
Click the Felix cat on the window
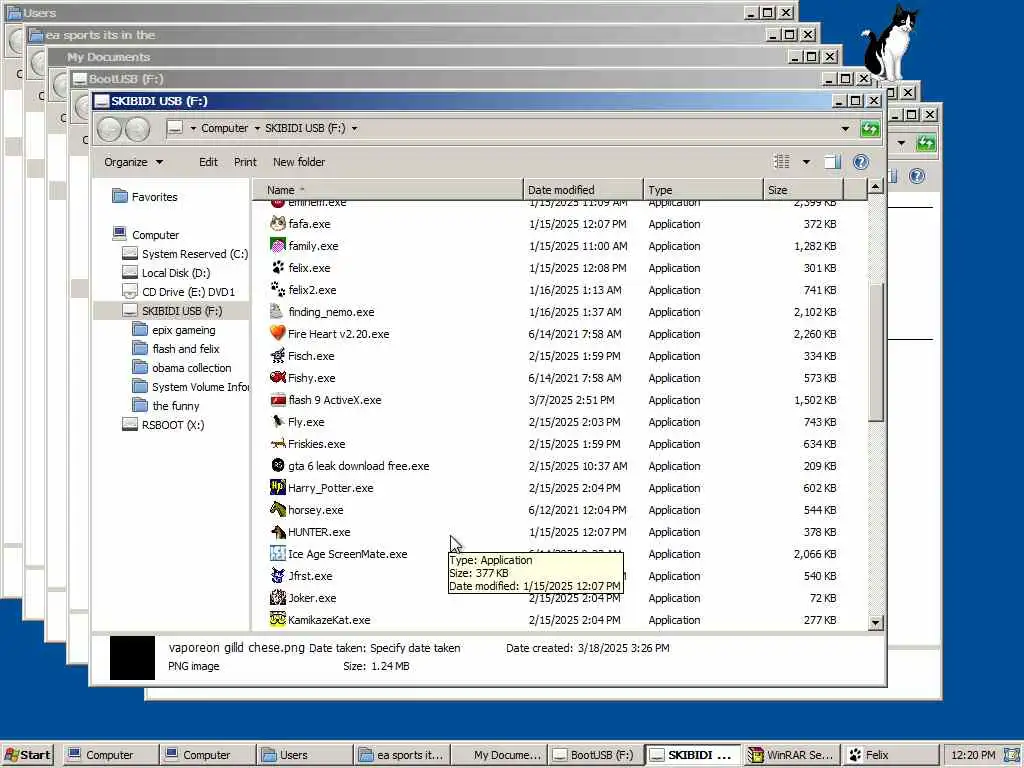891,43
